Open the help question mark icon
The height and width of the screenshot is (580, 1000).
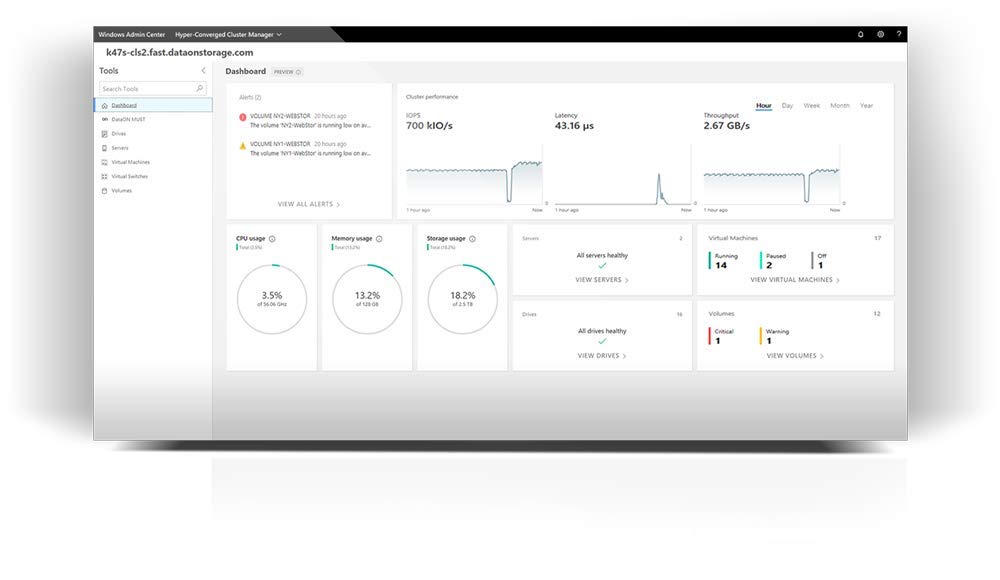point(899,34)
